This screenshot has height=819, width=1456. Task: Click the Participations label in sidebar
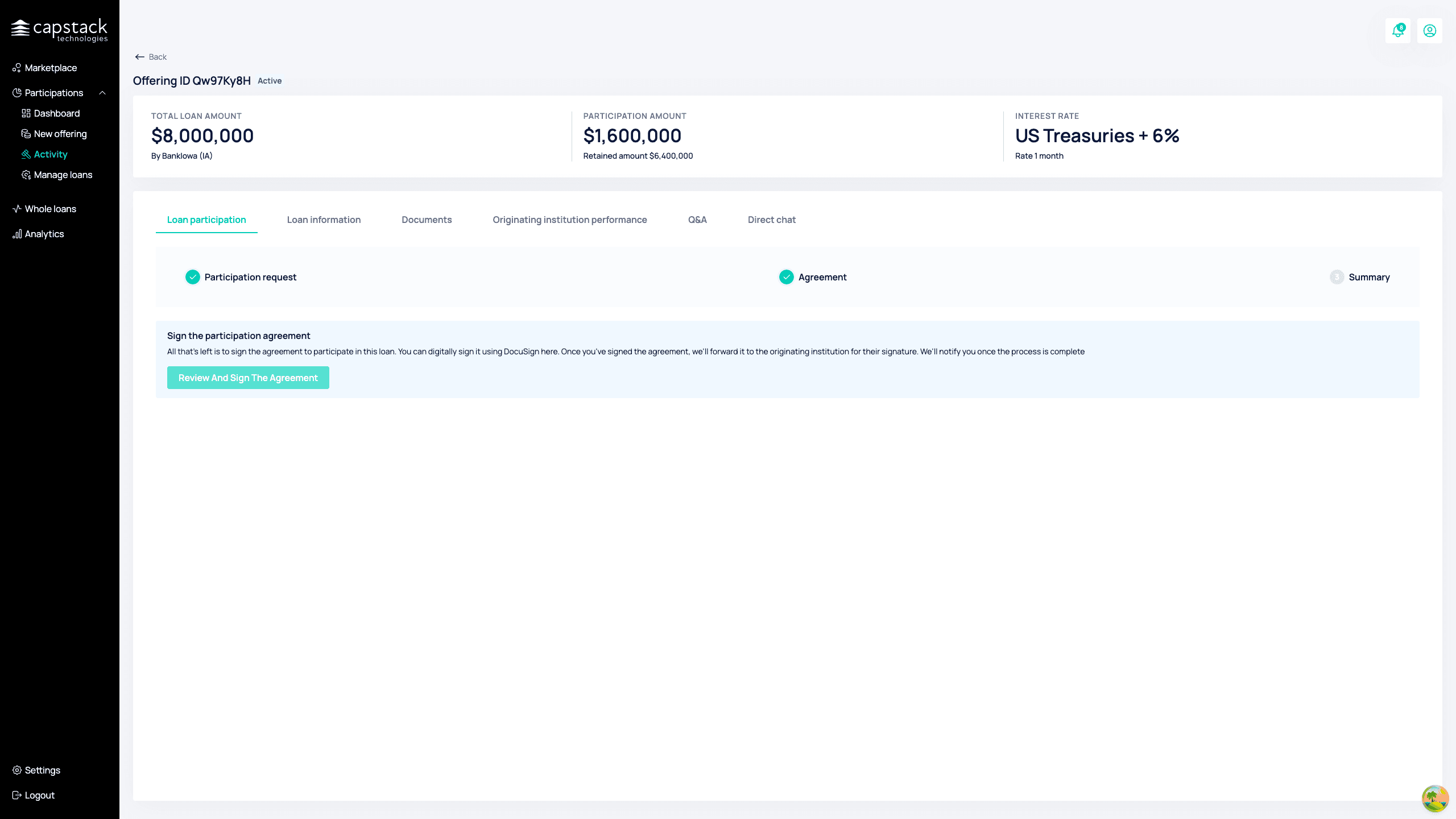54,93
